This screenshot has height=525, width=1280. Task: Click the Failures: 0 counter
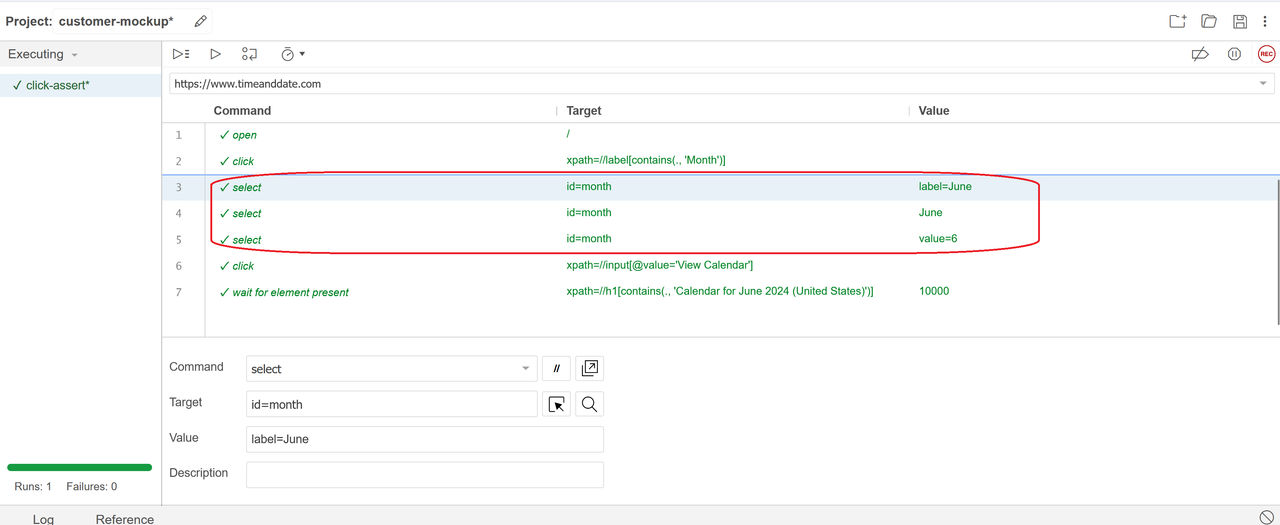pyautogui.click(x=92, y=486)
